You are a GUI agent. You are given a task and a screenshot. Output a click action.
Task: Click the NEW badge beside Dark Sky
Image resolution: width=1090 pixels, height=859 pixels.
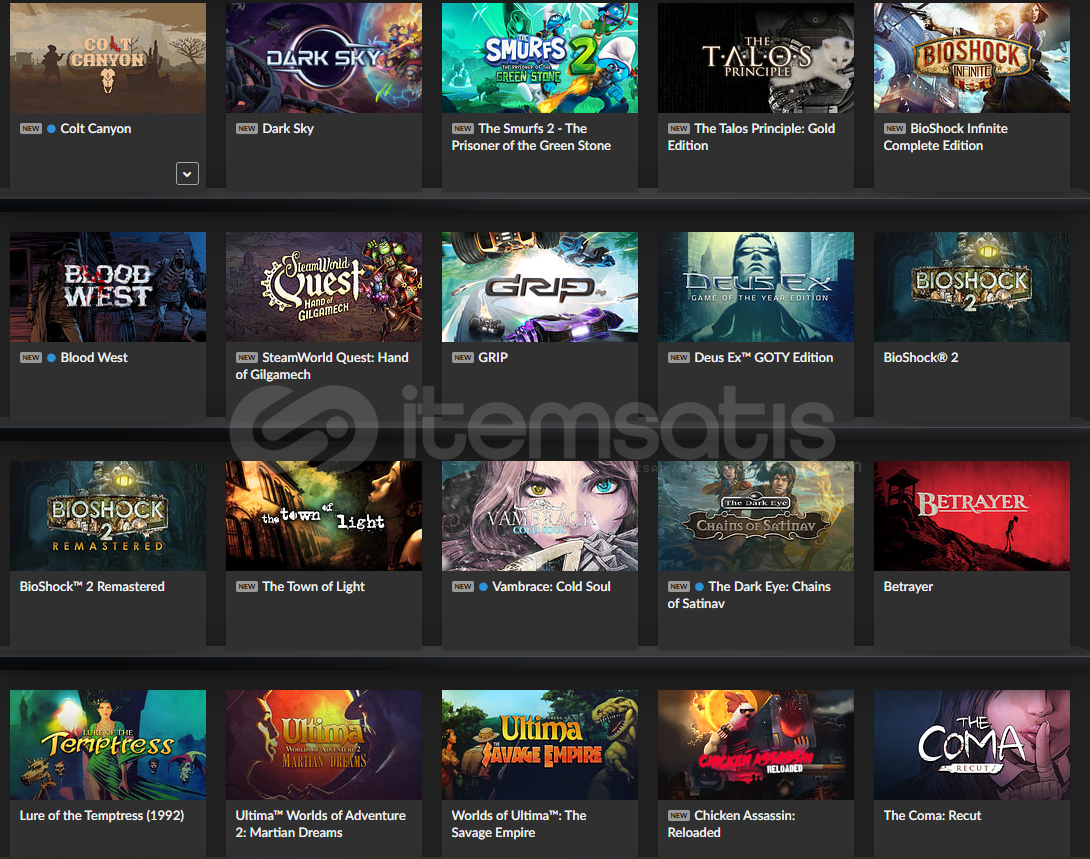tap(247, 129)
